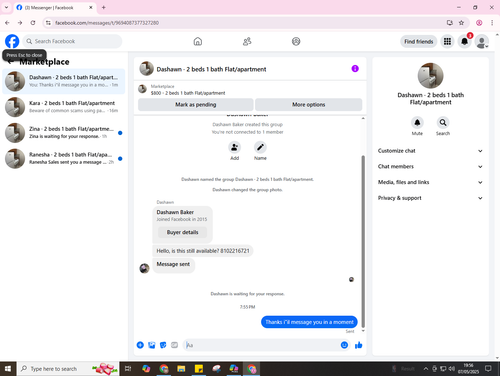Screen dimensions: 500x376
Task: Open File Explorer from the taskbar
Action: click(181, 369)
